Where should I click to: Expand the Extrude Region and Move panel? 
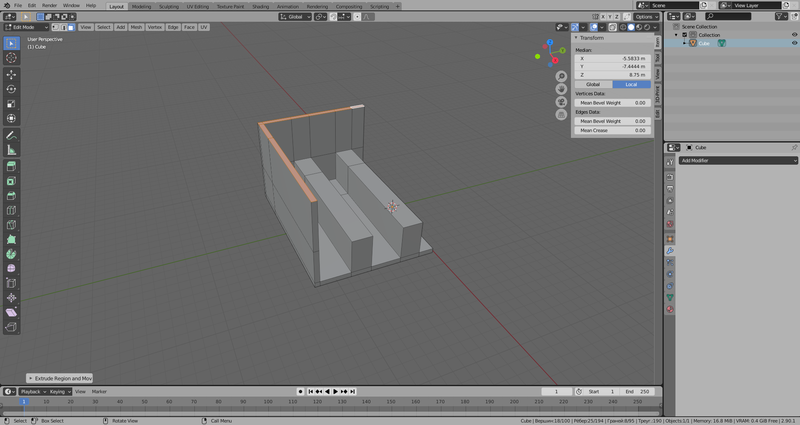pyautogui.click(x=62, y=379)
